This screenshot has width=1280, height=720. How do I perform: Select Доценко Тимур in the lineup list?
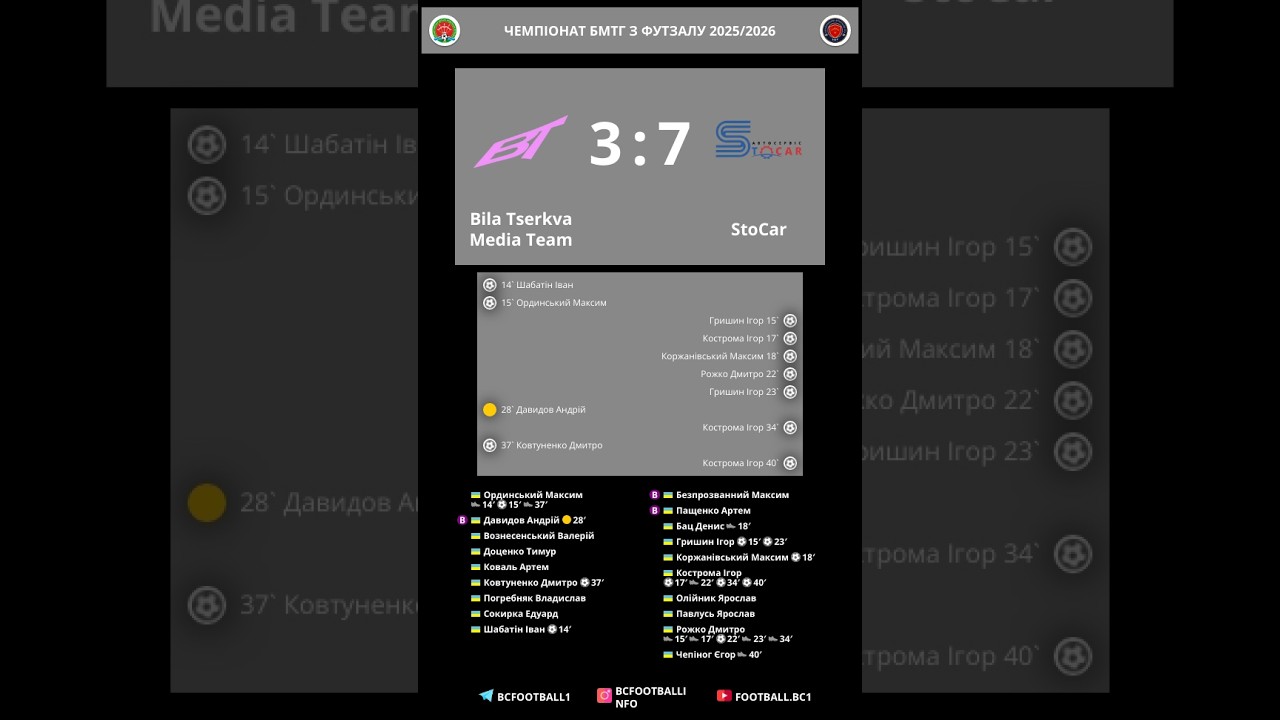coord(520,552)
